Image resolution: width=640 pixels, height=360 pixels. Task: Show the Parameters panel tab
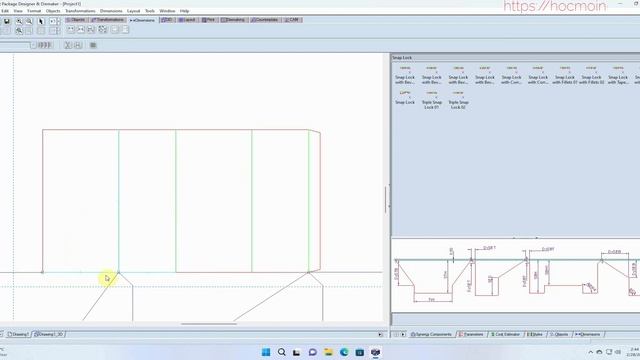click(471, 334)
